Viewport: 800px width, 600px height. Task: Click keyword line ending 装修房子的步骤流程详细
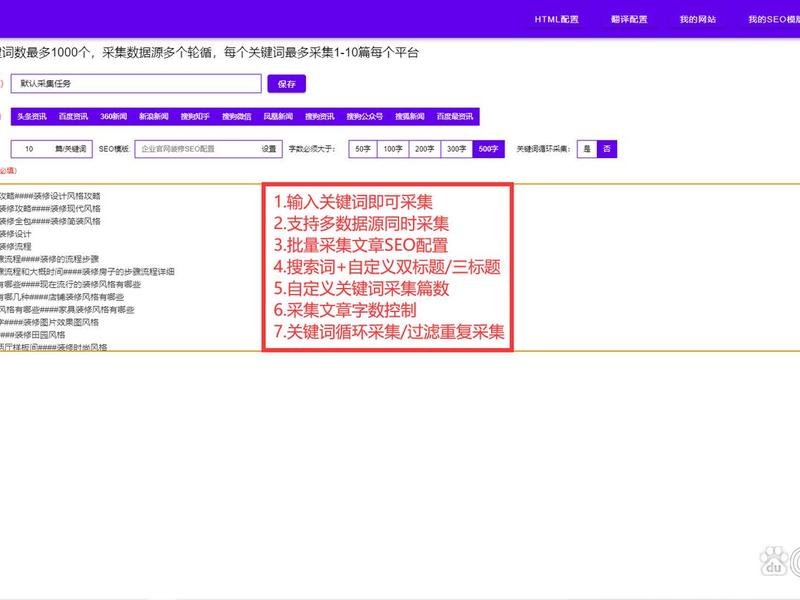(x=87, y=272)
